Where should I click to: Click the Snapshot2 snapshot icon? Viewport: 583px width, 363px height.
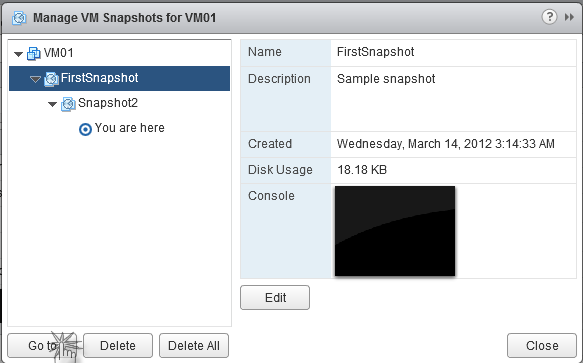[68, 104]
